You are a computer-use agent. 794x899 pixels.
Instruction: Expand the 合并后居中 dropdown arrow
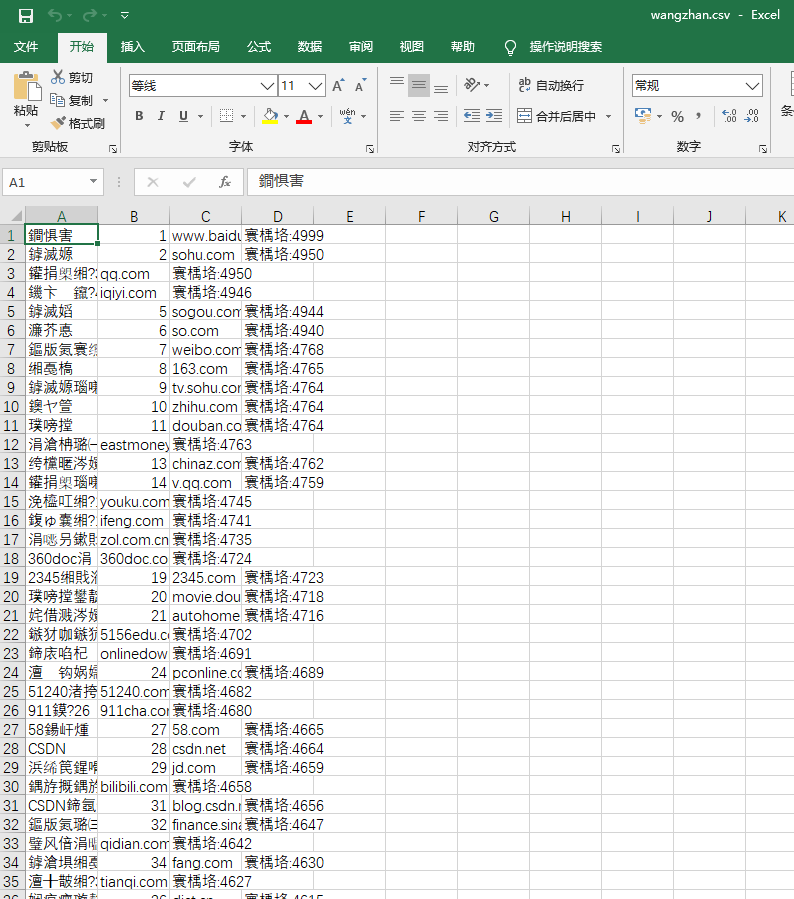(x=608, y=116)
